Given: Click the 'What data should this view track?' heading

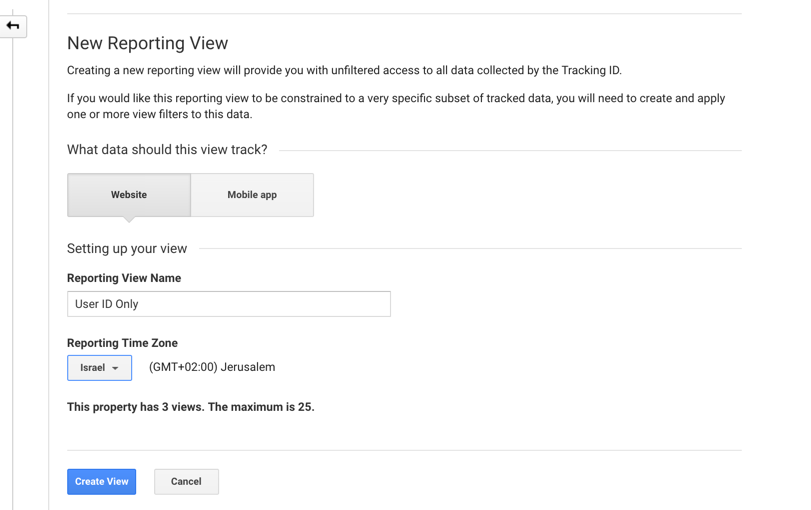Looking at the screenshot, I should coord(167,150).
